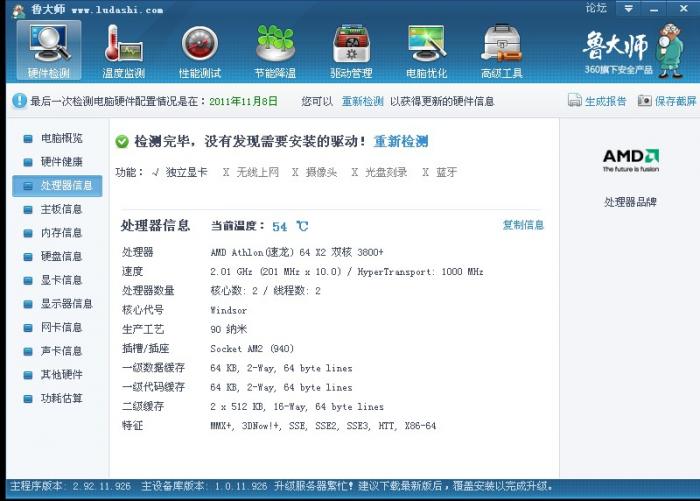The width and height of the screenshot is (700, 501).
Task: Click the 处理器品牌 caption under AMD logo
Action: pyautogui.click(x=630, y=202)
